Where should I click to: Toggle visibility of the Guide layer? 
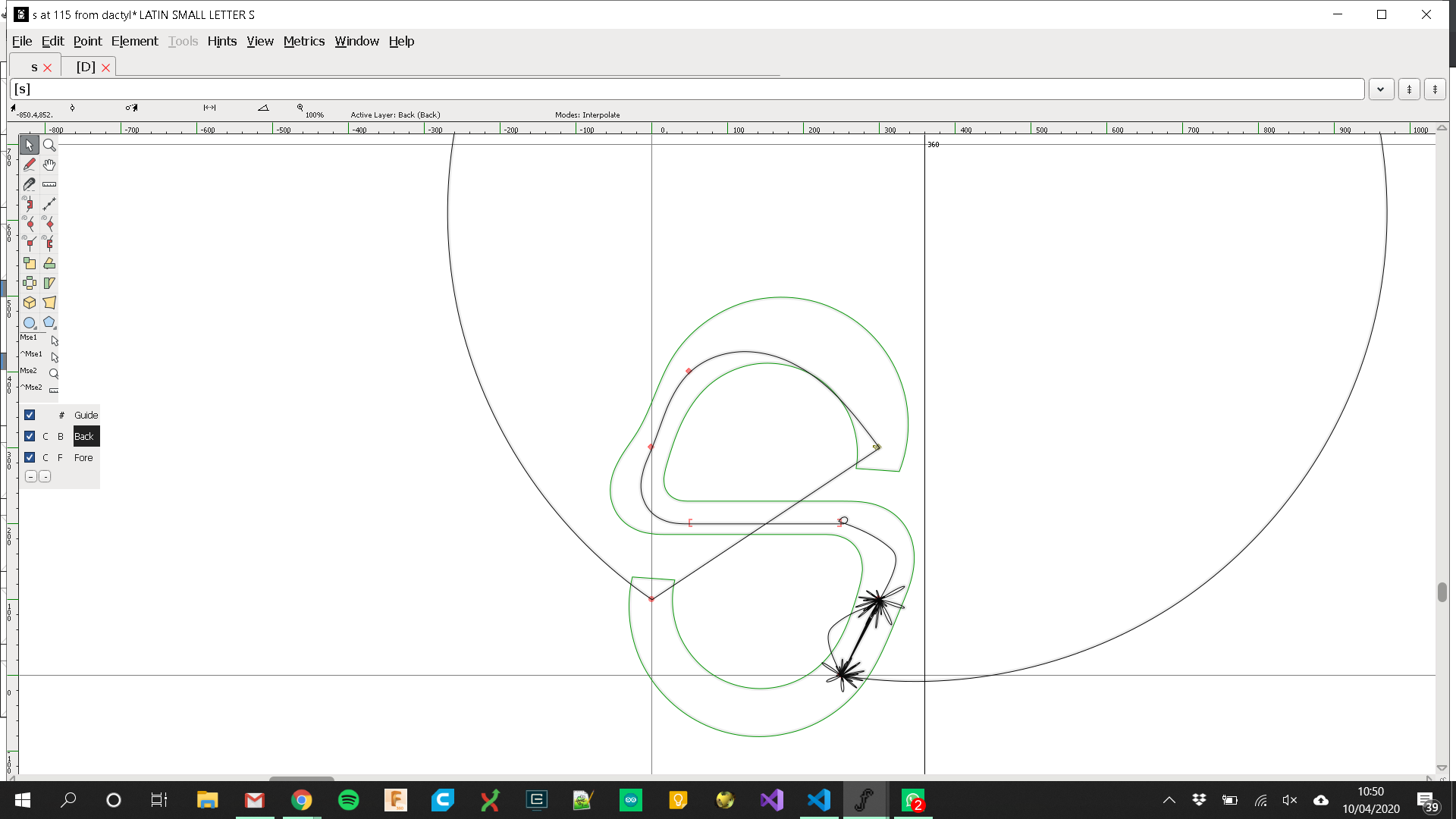[30, 415]
